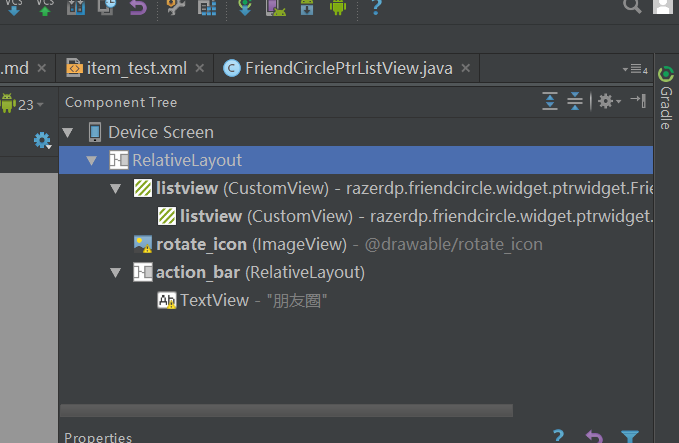Click the Component Tree horizontal scrollbar
This screenshot has width=679, height=443.
coord(286,410)
